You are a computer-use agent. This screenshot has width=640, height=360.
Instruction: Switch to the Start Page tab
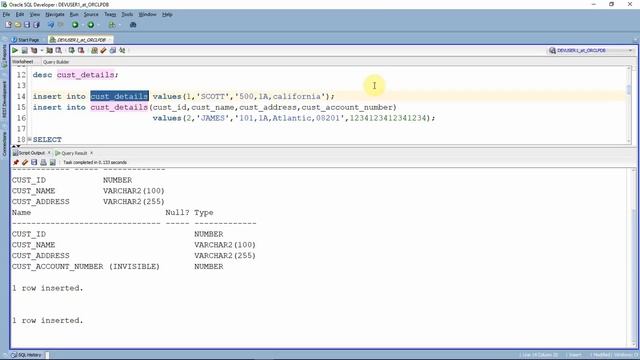26,40
